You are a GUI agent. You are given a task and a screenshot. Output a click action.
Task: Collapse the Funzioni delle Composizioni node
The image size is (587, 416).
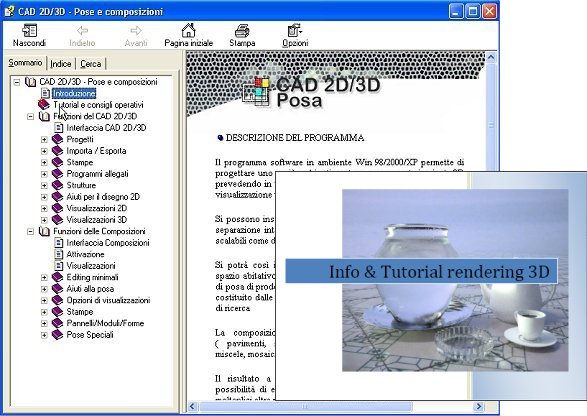[30, 231]
